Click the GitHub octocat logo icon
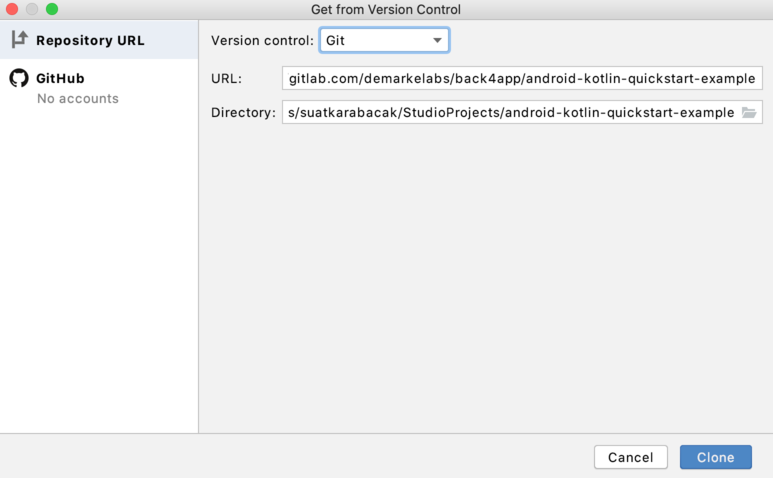The width and height of the screenshot is (773, 478). point(19,78)
